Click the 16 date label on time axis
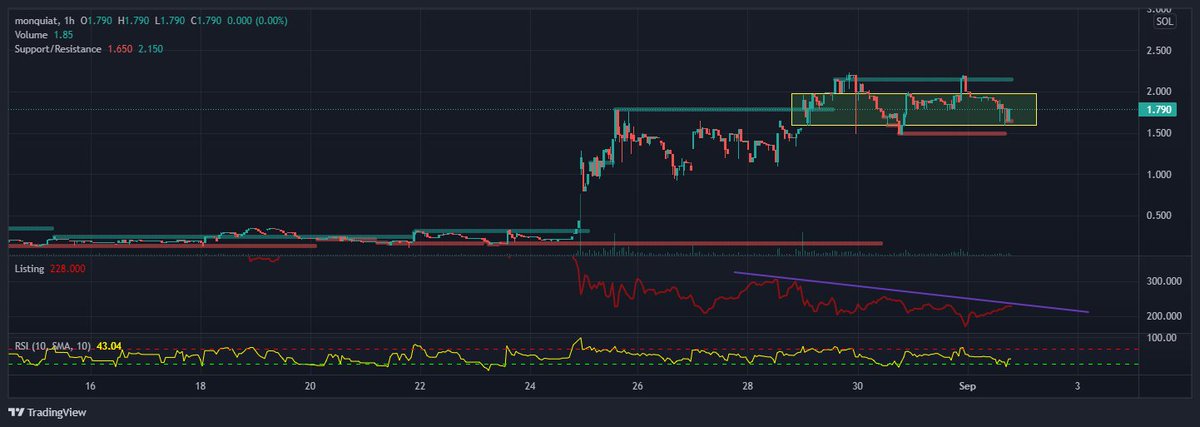 90,385
